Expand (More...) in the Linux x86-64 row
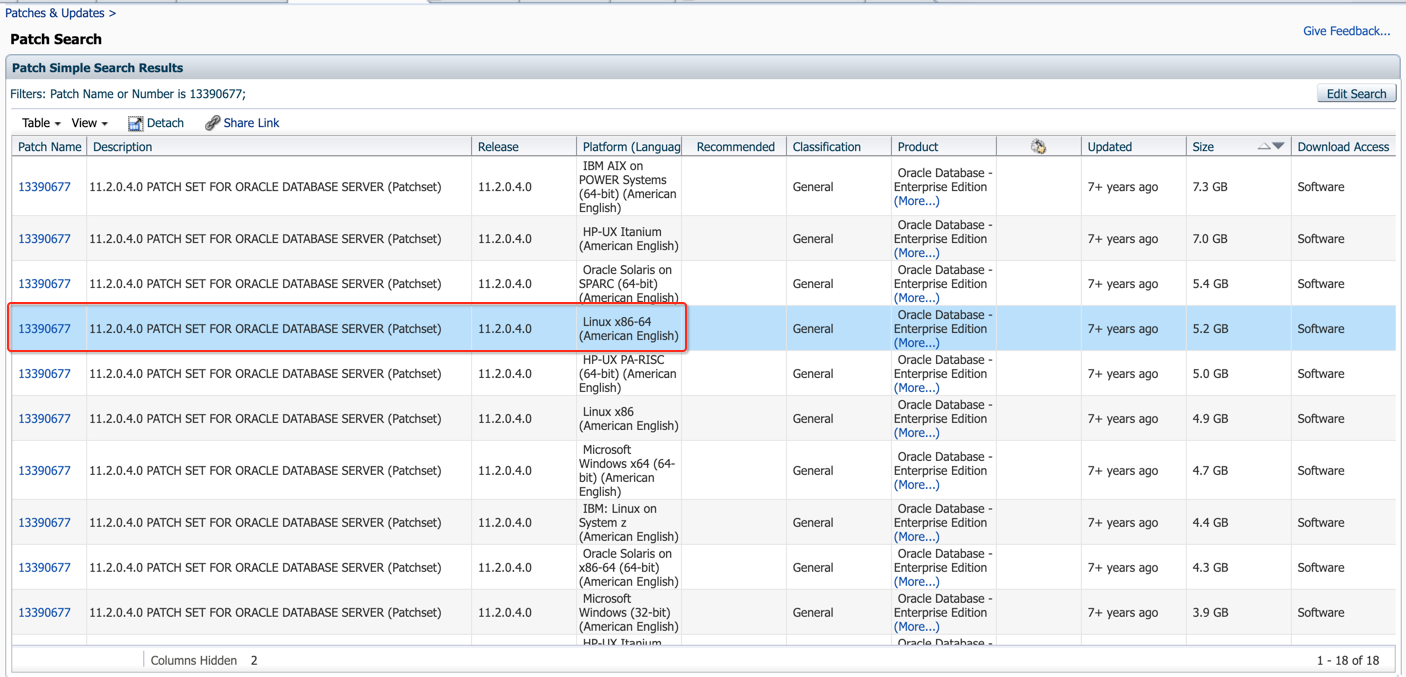 [x=916, y=343]
